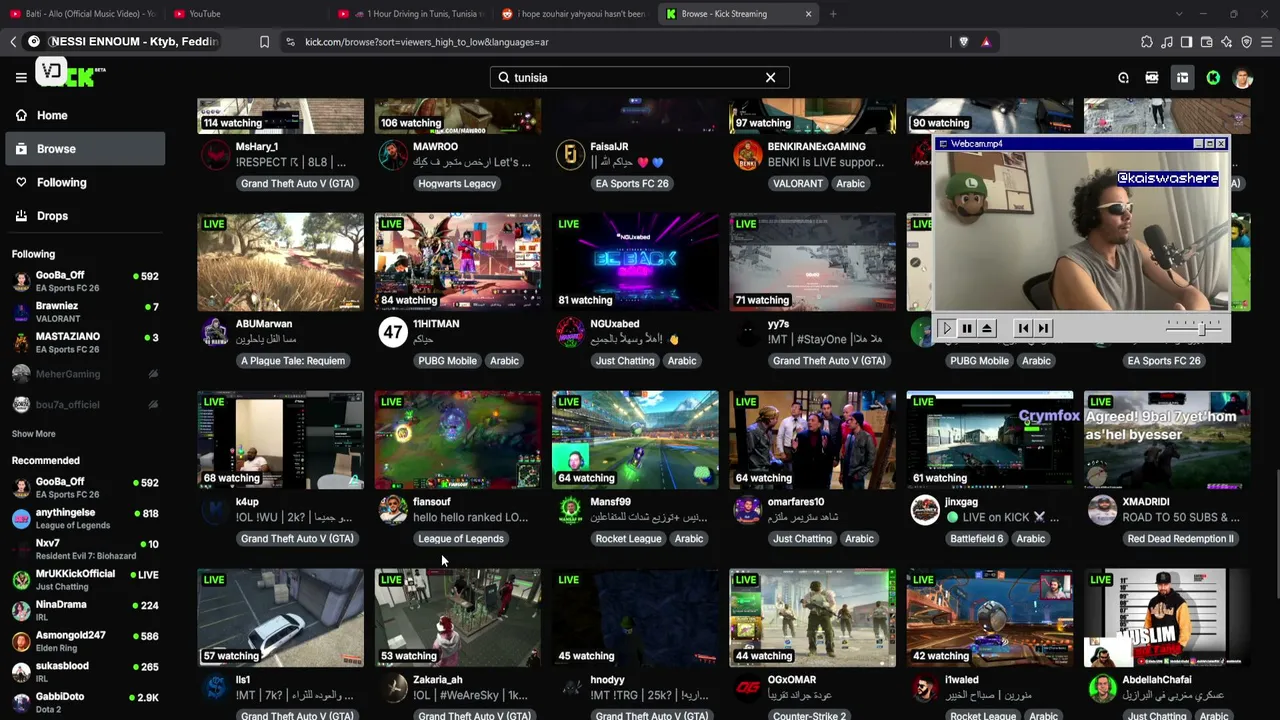Image resolution: width=1280 pixels, height=720 pixels.
Task: Click the Webcam.mp4 window volume slider
Action: pyautogui.click(x=1194, y=327)
